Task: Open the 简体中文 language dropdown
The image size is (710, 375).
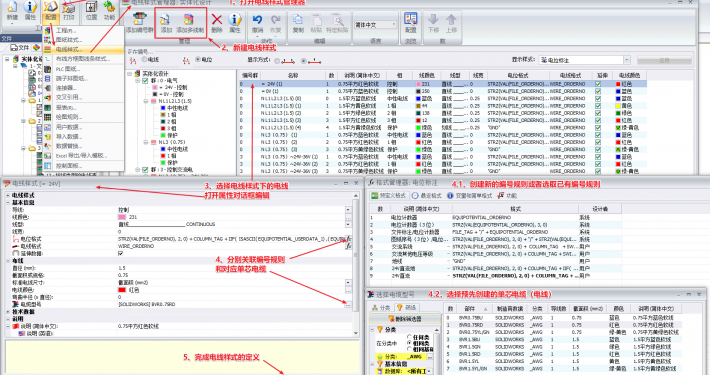Action: (x=375, y=25)
